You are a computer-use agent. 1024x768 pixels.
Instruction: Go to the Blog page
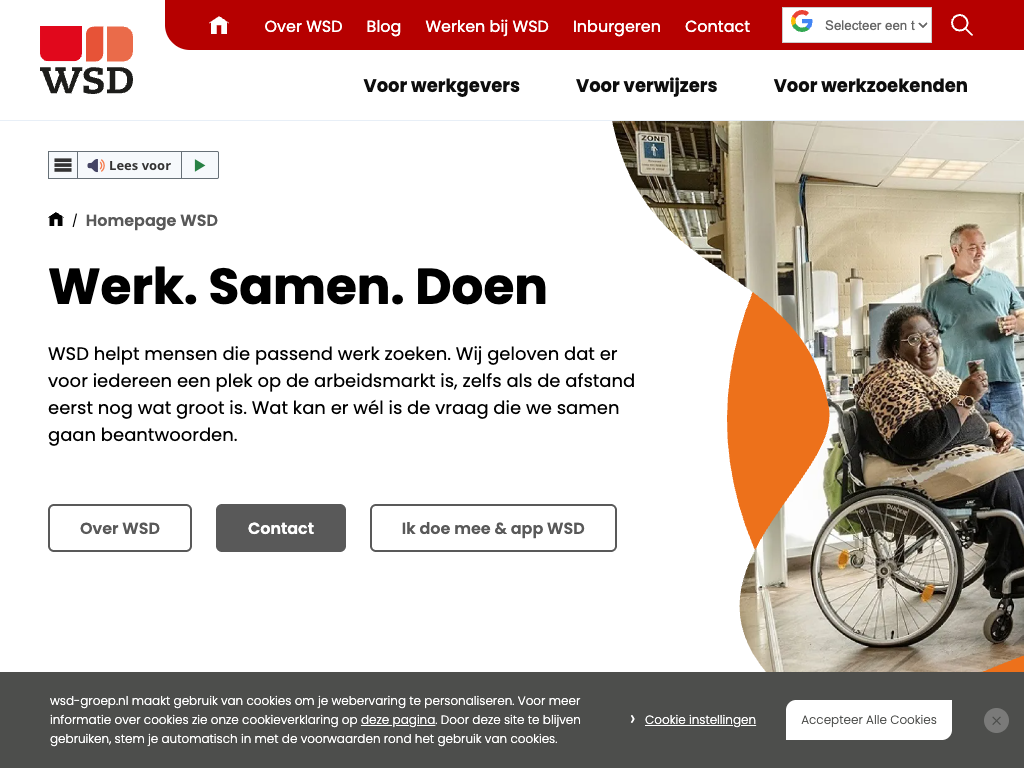383,26
